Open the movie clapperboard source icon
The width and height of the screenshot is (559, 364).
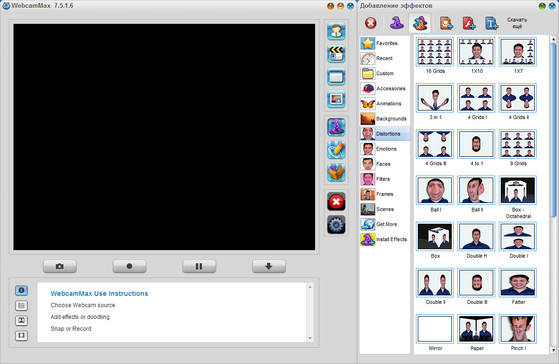(x=336, y=54)
